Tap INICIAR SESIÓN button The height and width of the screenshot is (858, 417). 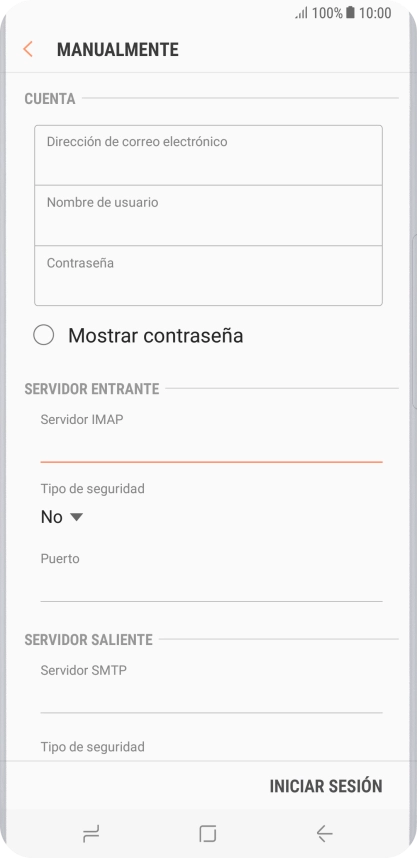pos(326,786)
